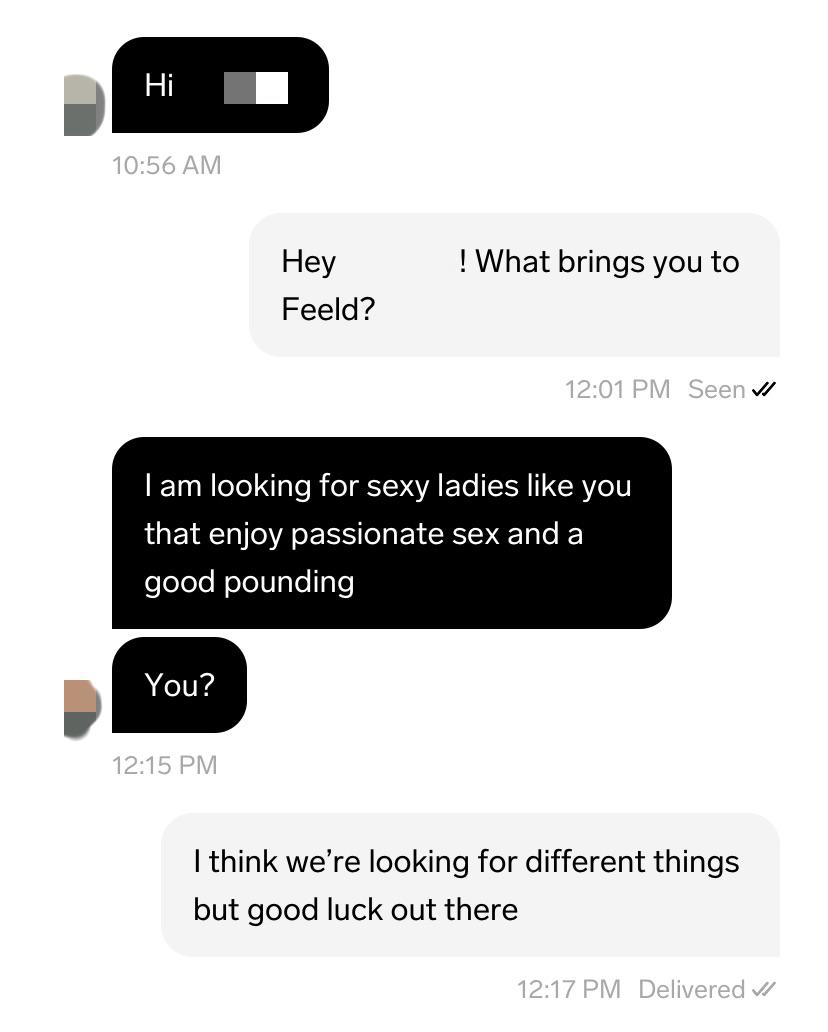Select the blurred name in the Hi bubble
828x1032 pixels.
pos(256,88)
